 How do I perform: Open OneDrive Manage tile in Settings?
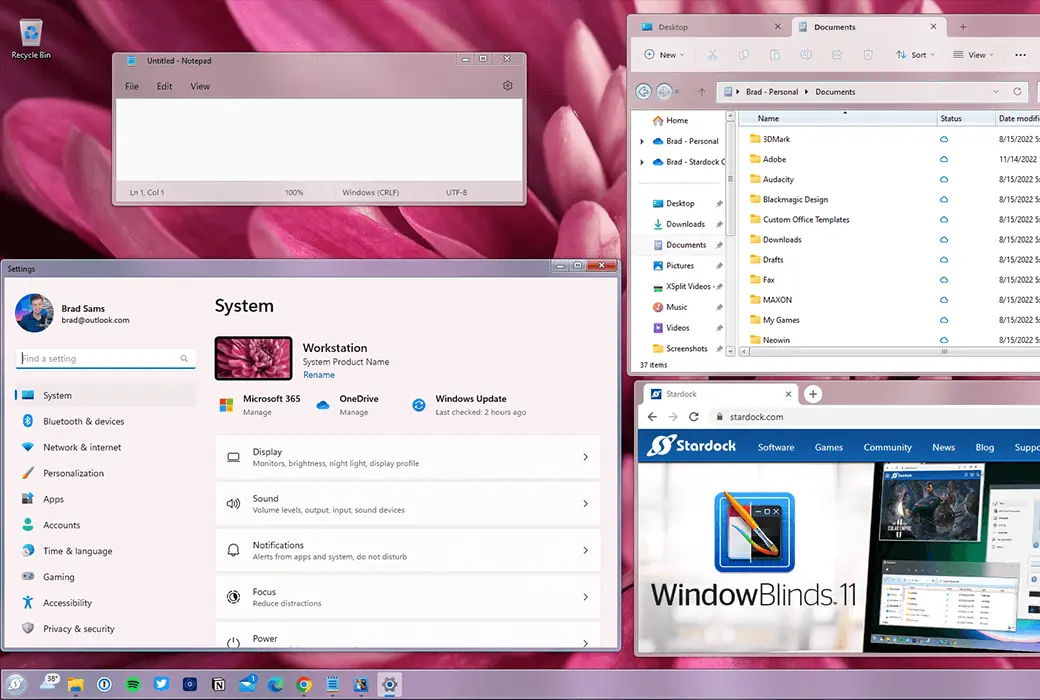(348, 405)
